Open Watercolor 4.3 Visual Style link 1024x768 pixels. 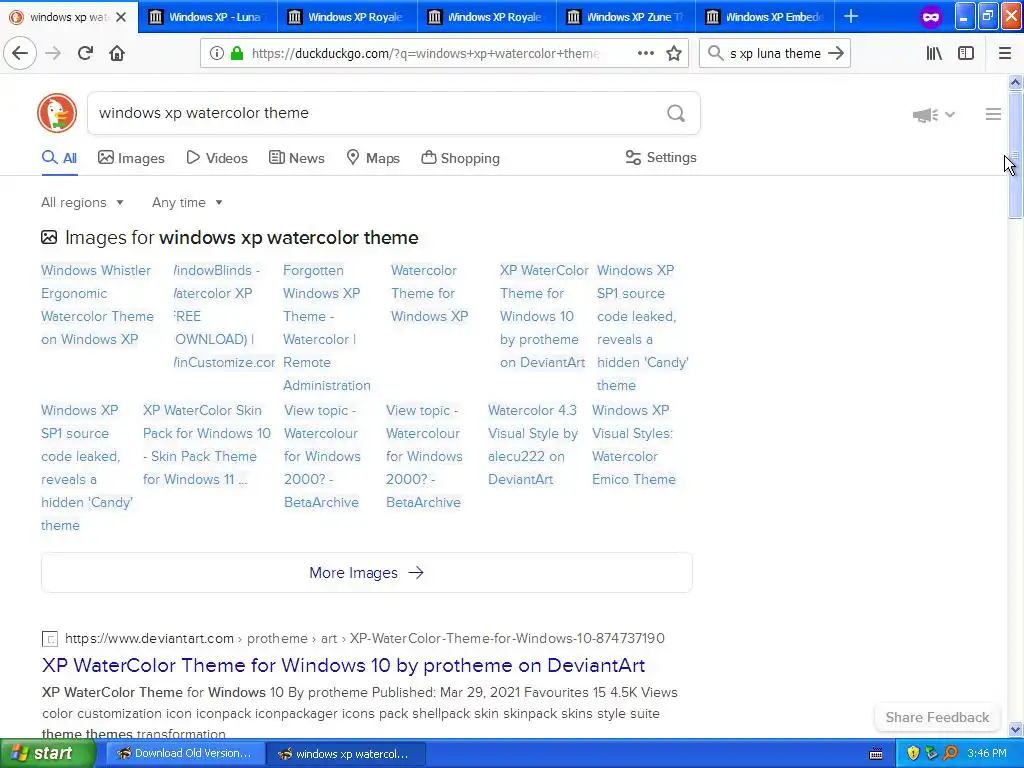pyautogui.click(x=533, y=445)
